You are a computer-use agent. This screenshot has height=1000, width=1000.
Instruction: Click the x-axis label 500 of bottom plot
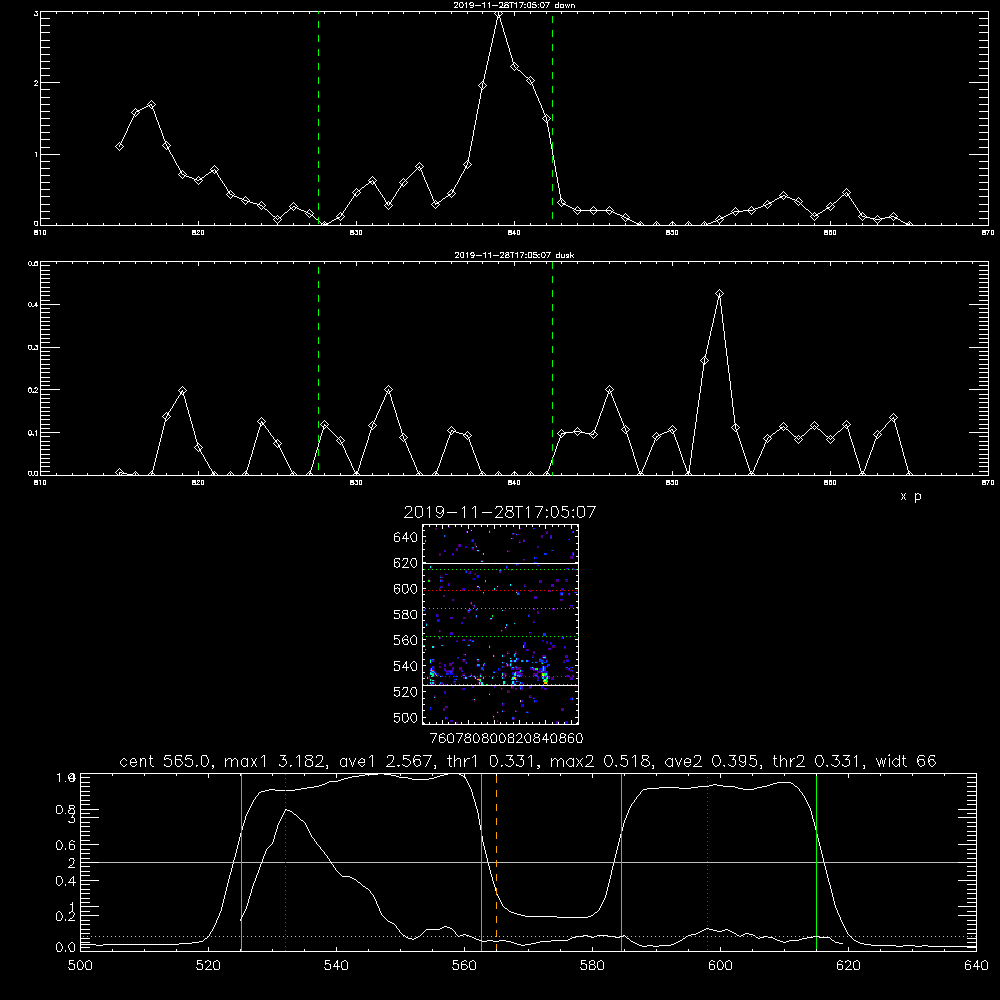(80, 966)
